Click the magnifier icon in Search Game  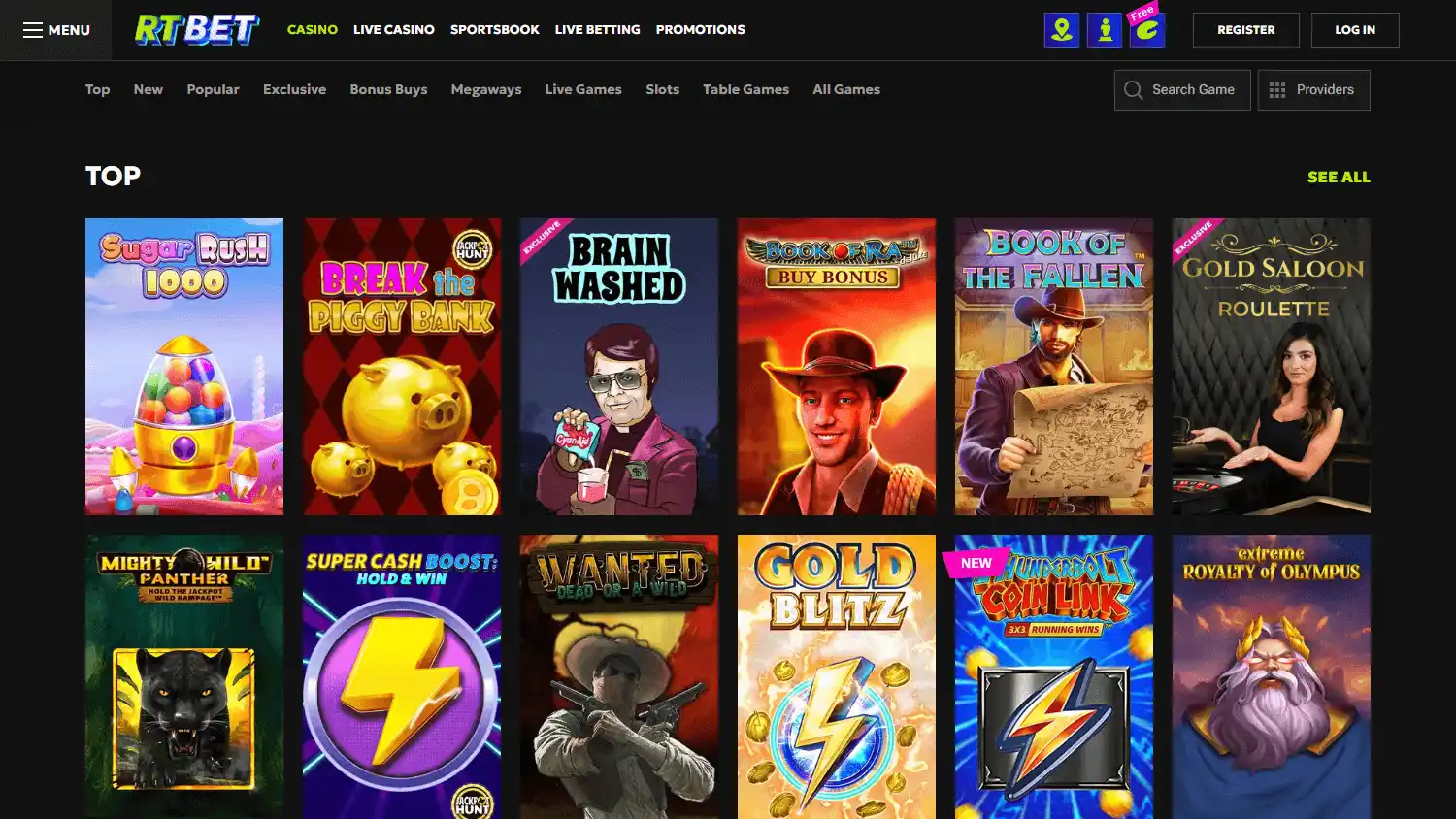pos(1133,90)
